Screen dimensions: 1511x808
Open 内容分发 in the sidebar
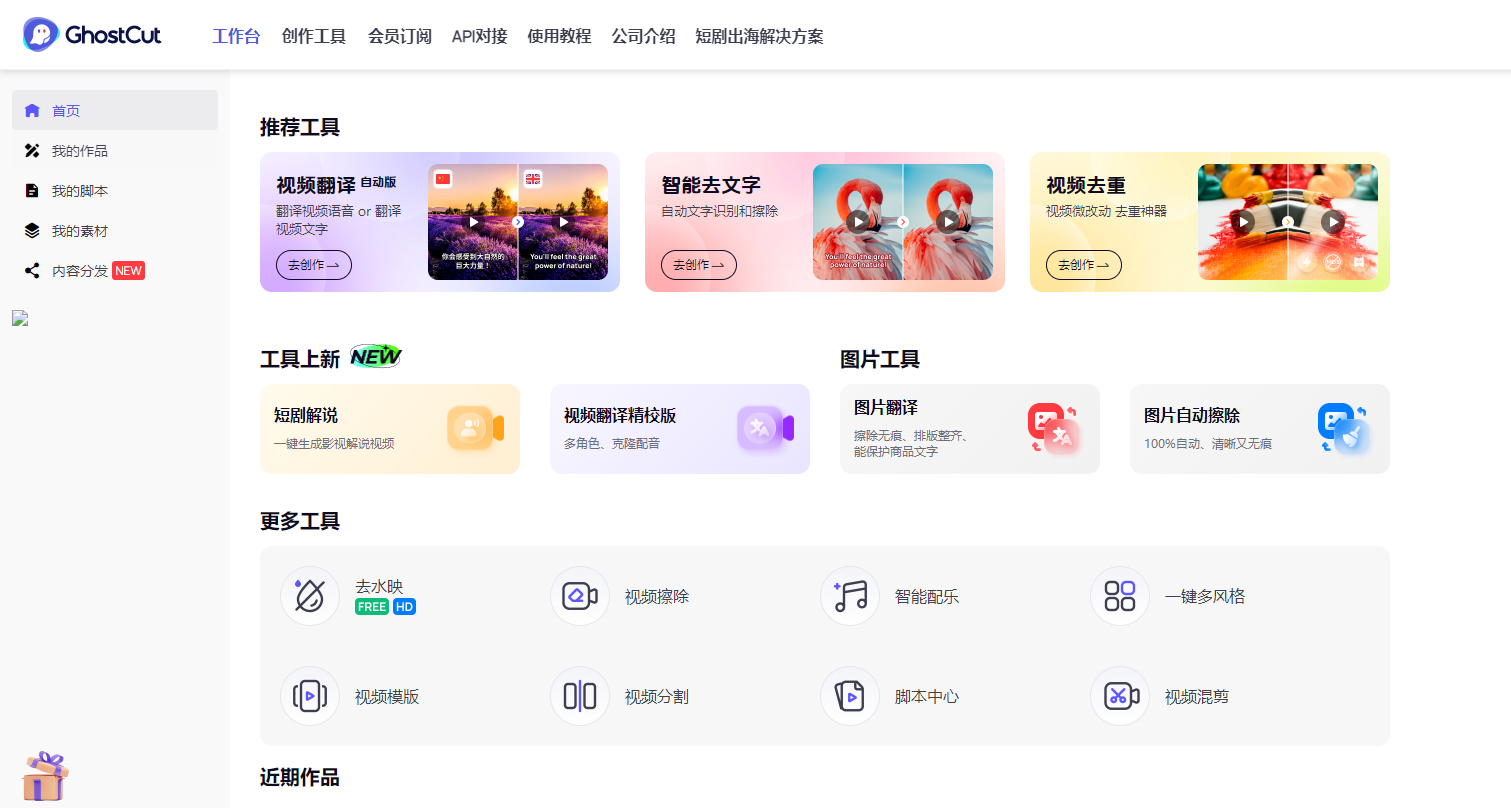point(115,271)
